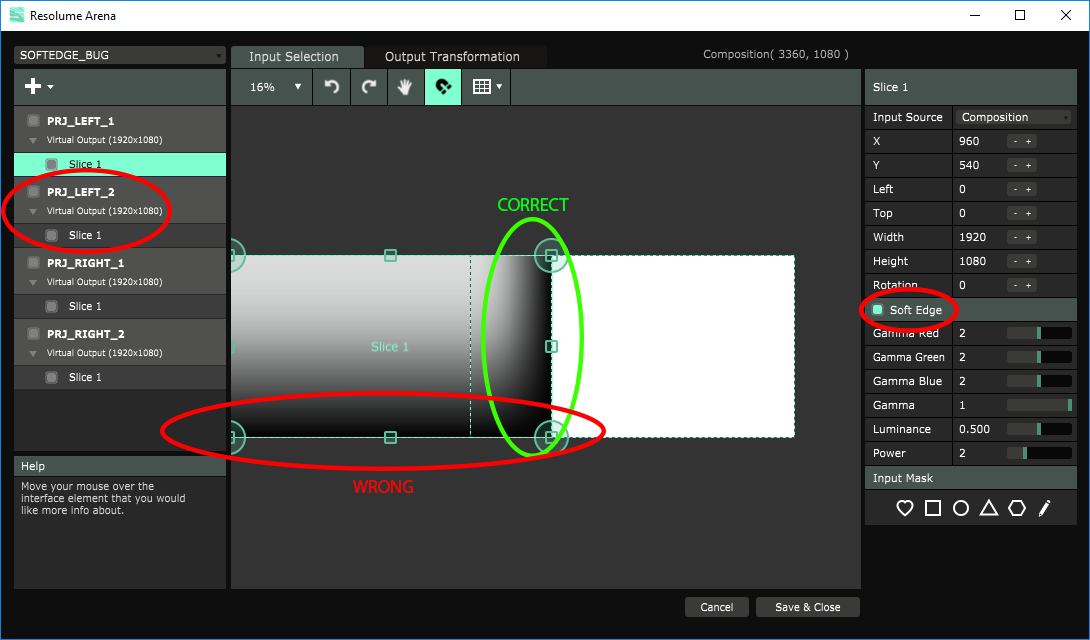
Task: Open the Input Source Composition dropdown
Action: pyautogui.click(x=1014, y=117)
